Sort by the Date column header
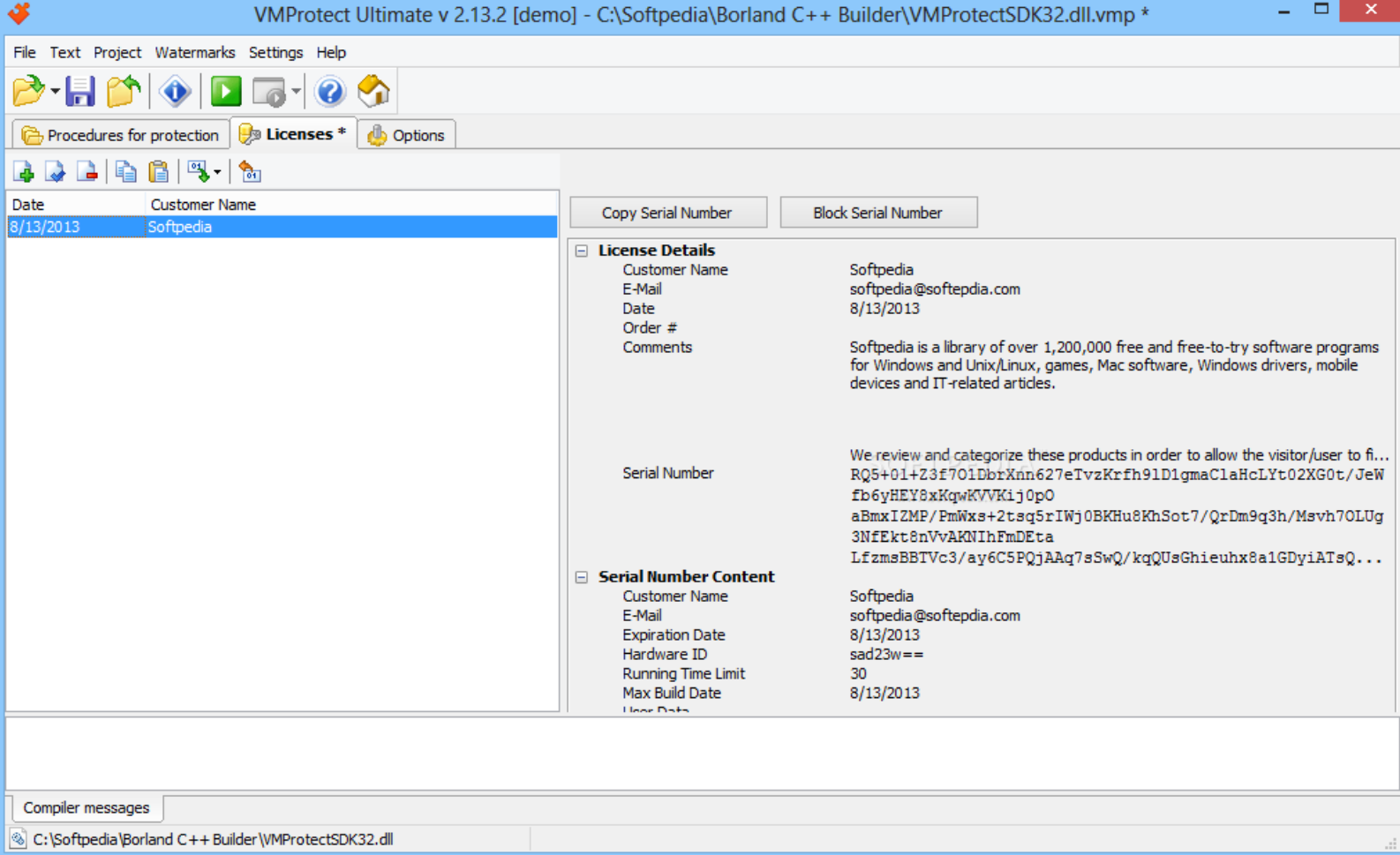 [x=76, y=204]
